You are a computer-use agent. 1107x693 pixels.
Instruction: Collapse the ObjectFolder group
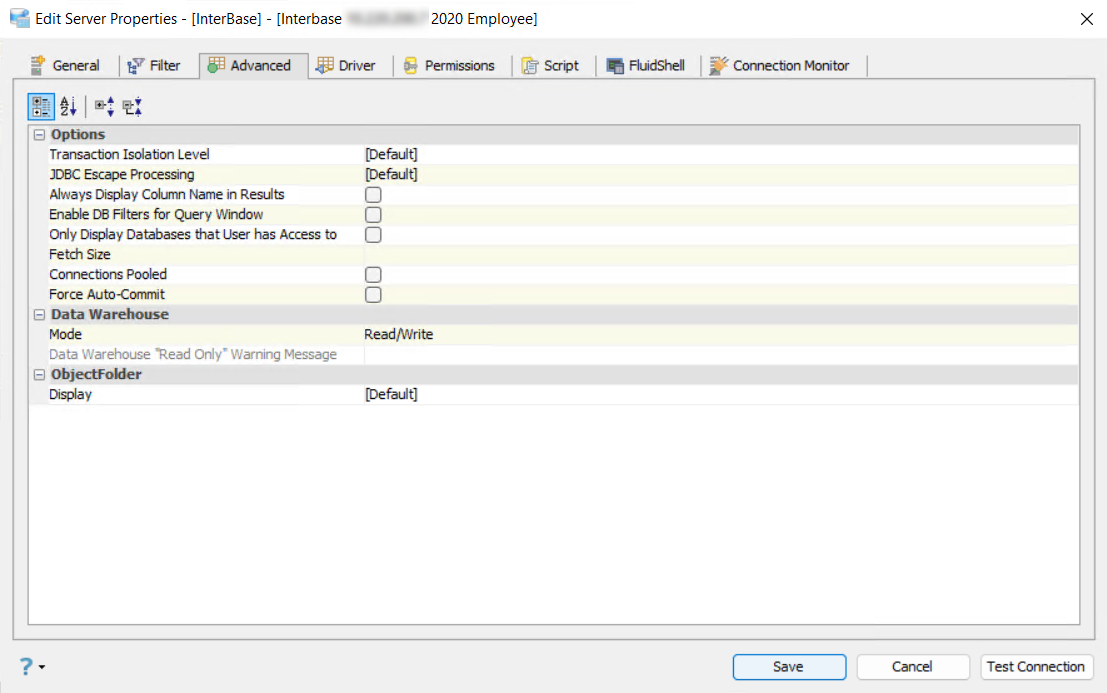pos(40,375)
